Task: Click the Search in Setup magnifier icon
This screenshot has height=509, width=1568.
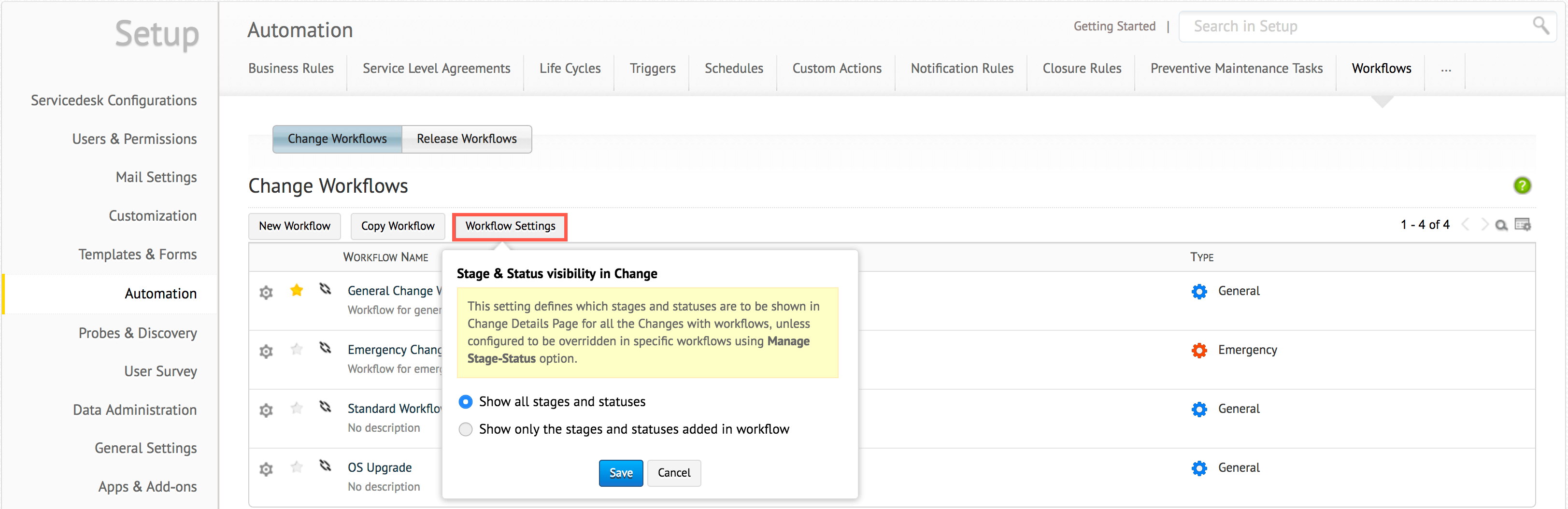Action: pyautogui.click(x=1540, y=26)
